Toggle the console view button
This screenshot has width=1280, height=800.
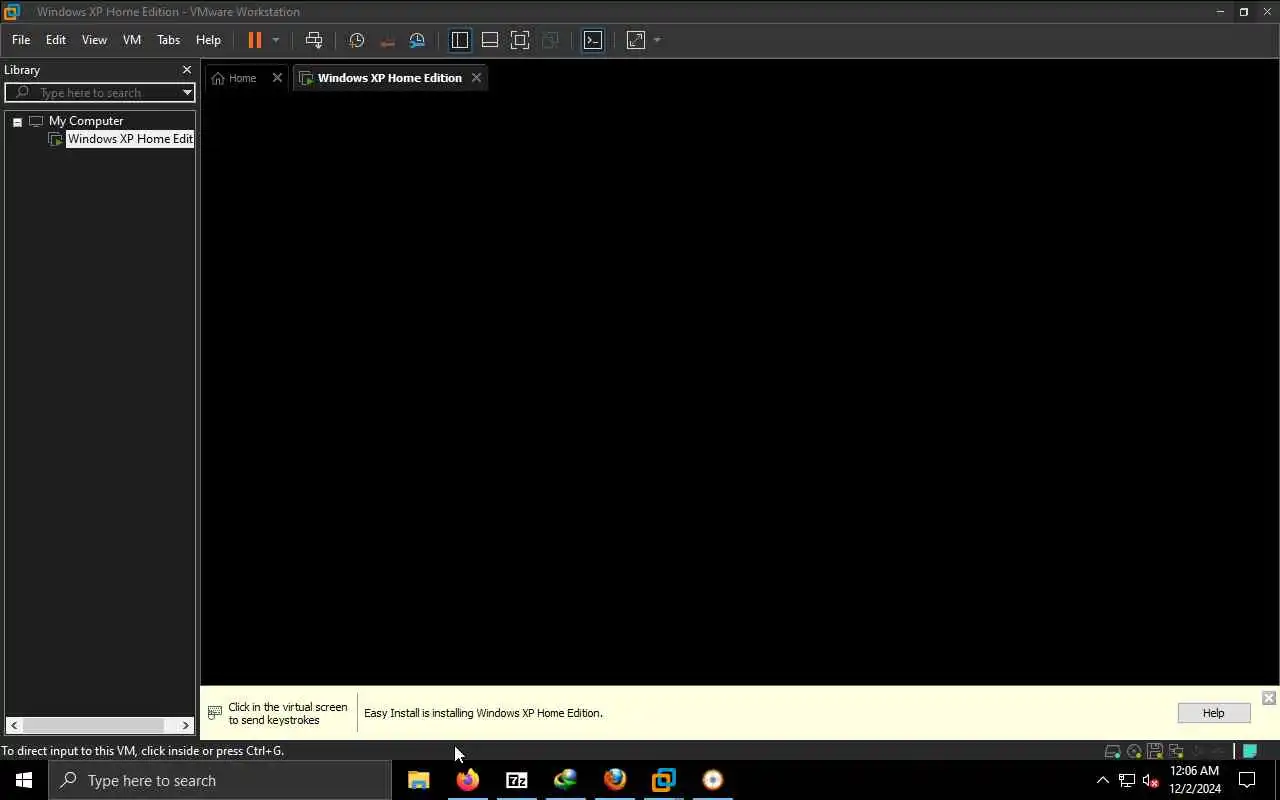(x=593, y=40)
